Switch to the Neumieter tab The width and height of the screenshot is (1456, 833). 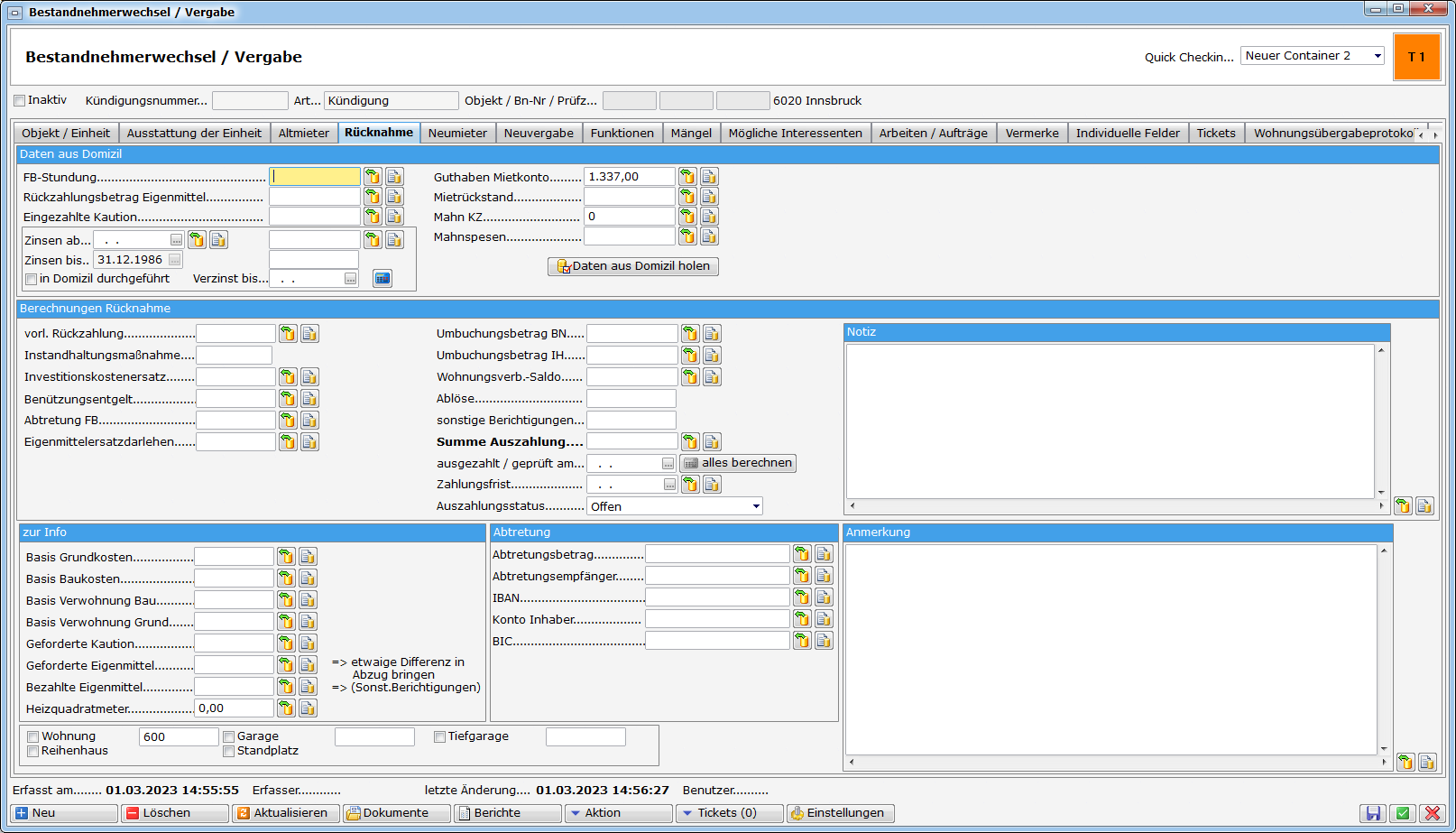pos(457,133)
